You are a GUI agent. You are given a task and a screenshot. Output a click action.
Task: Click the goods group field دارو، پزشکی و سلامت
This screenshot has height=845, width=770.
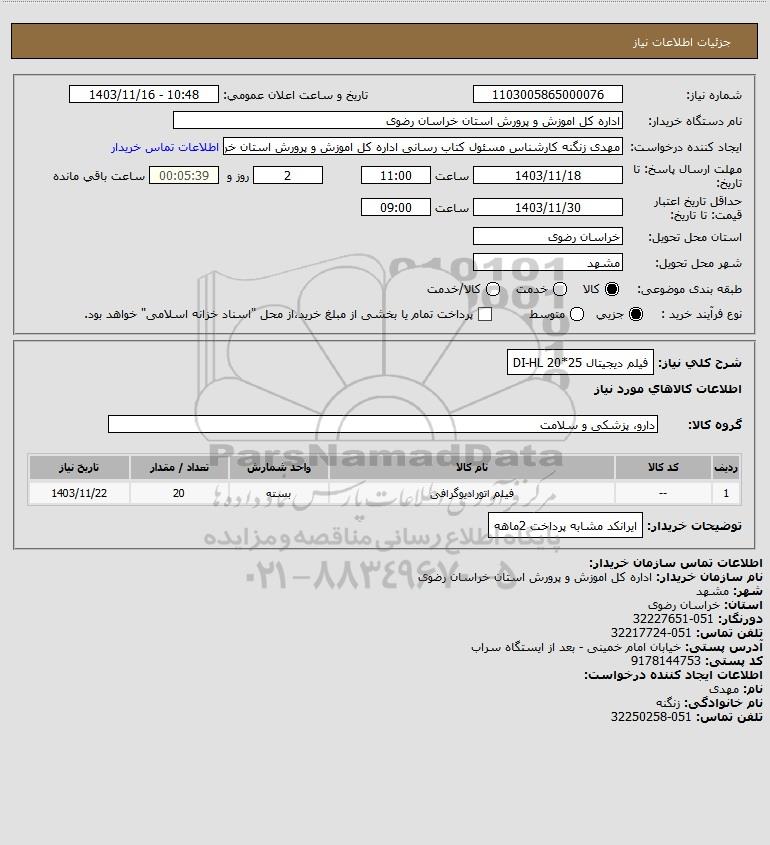[383, 425]
